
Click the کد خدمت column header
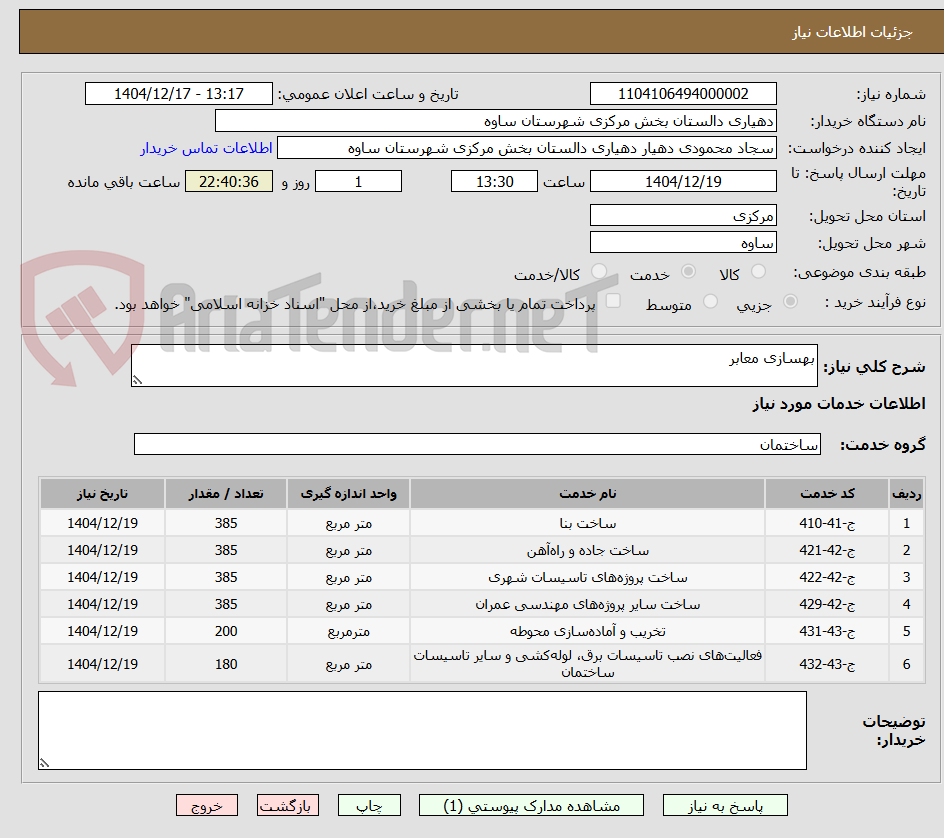[x=827, y=494]
